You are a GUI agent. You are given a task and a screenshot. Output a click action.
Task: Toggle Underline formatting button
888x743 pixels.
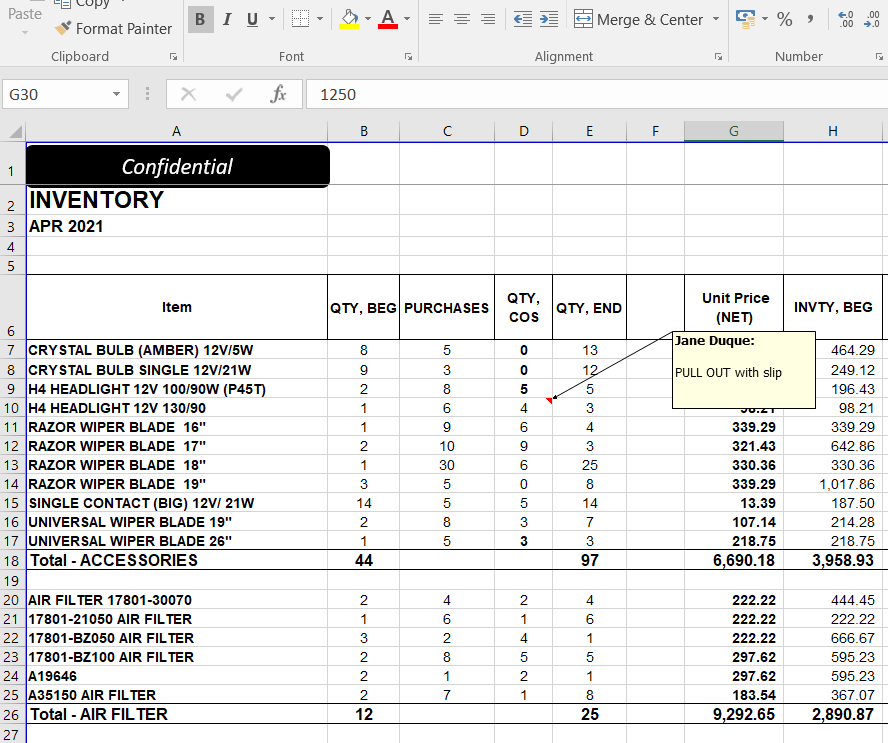pyautogui.click(x=252, y=20)
